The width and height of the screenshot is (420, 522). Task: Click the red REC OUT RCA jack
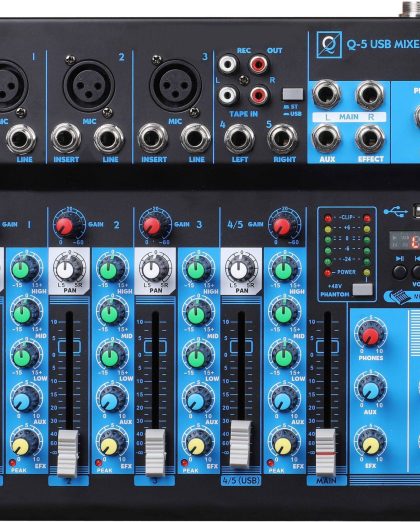tap(259, 64)
